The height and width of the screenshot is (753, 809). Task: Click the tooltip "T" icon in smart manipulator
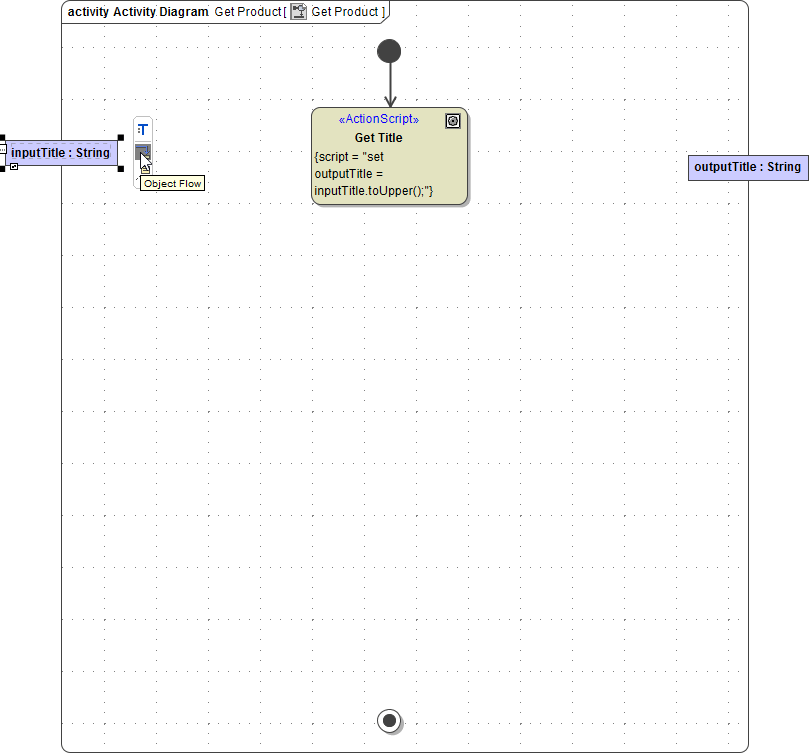point(143,127)
